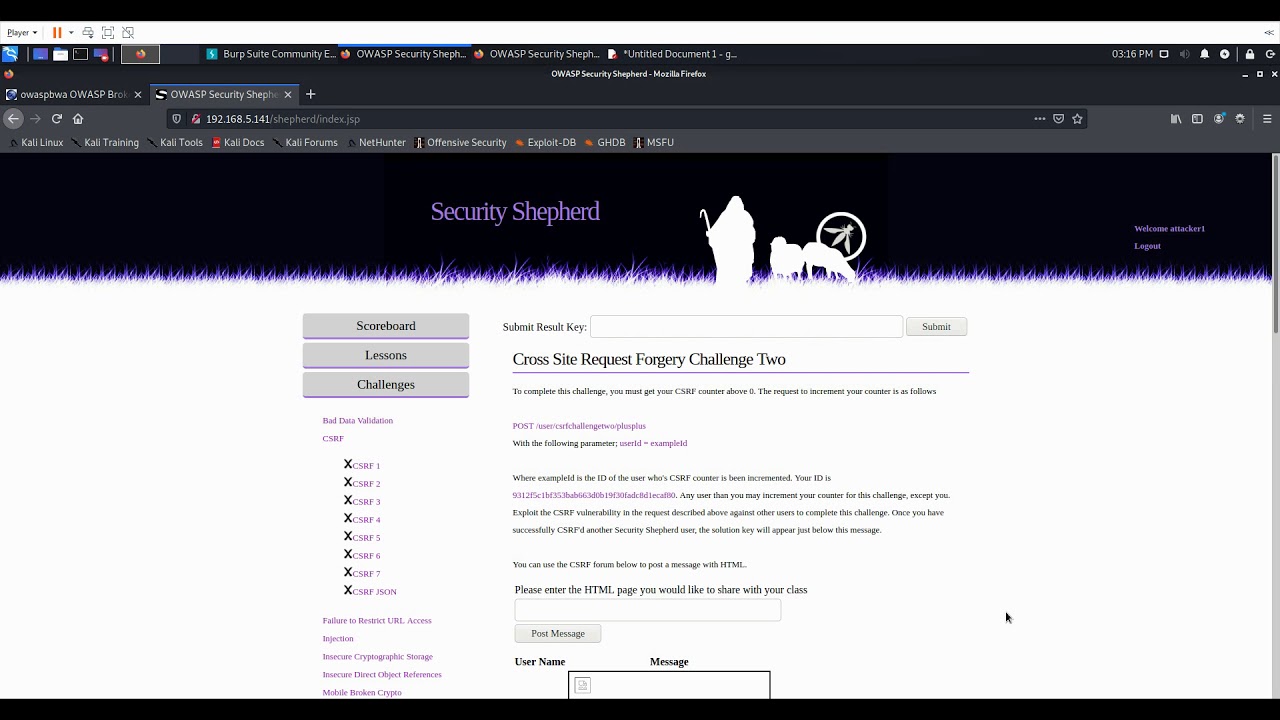Image resolution: width=1280 pixels, height=720 pixels.
Task: Go to the Firefox home page icon
Action: coord(78,118)
